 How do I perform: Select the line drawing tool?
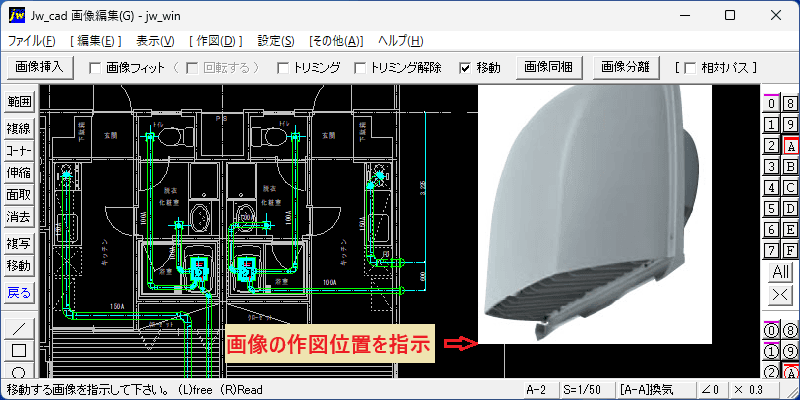click(x=18, y=328)
